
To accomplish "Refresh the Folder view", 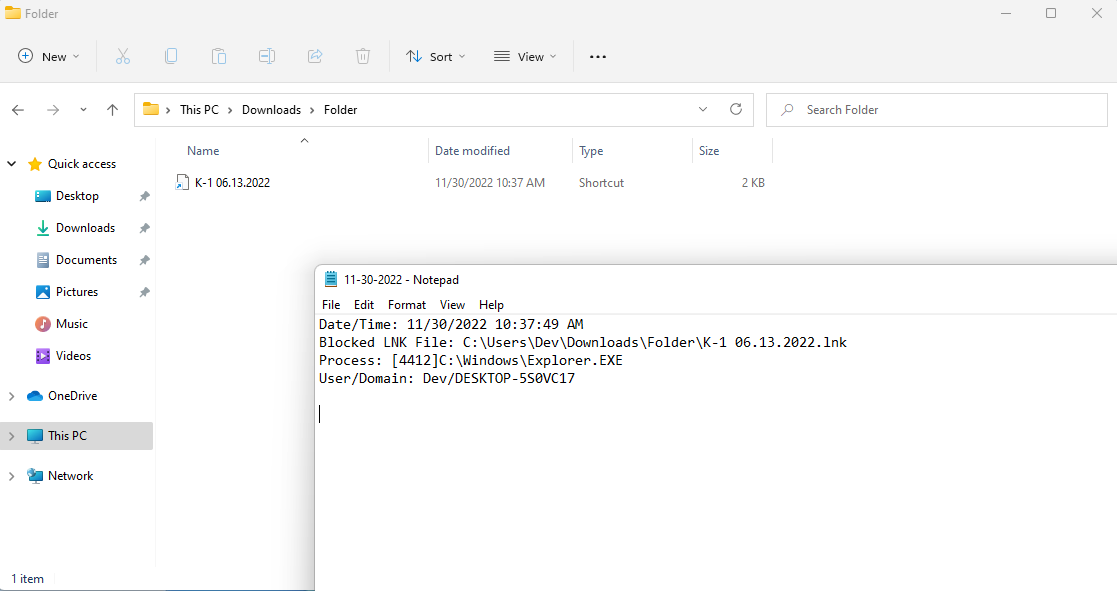I will (736, 109).
